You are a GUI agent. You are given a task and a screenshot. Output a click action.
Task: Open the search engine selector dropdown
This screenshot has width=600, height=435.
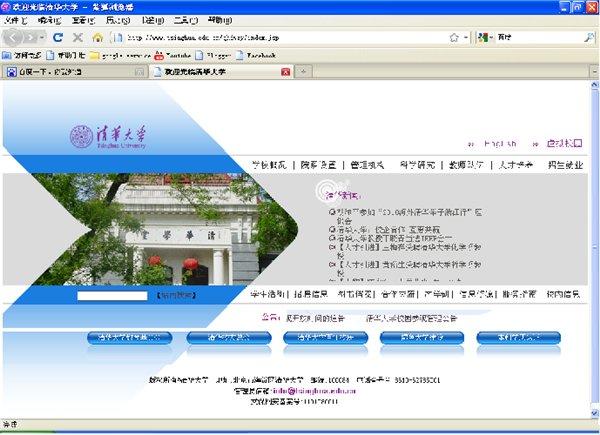tap(485, 37)
